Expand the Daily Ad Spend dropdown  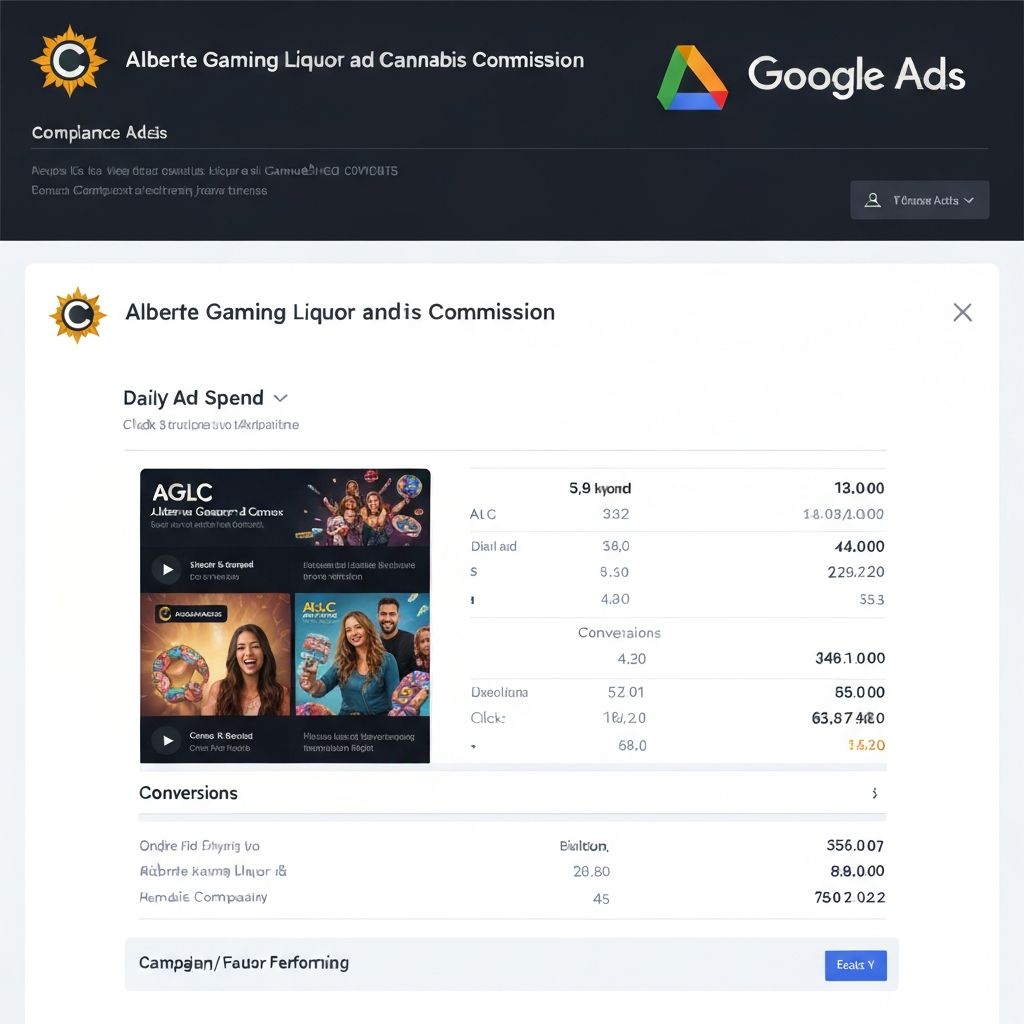[281, 398]
